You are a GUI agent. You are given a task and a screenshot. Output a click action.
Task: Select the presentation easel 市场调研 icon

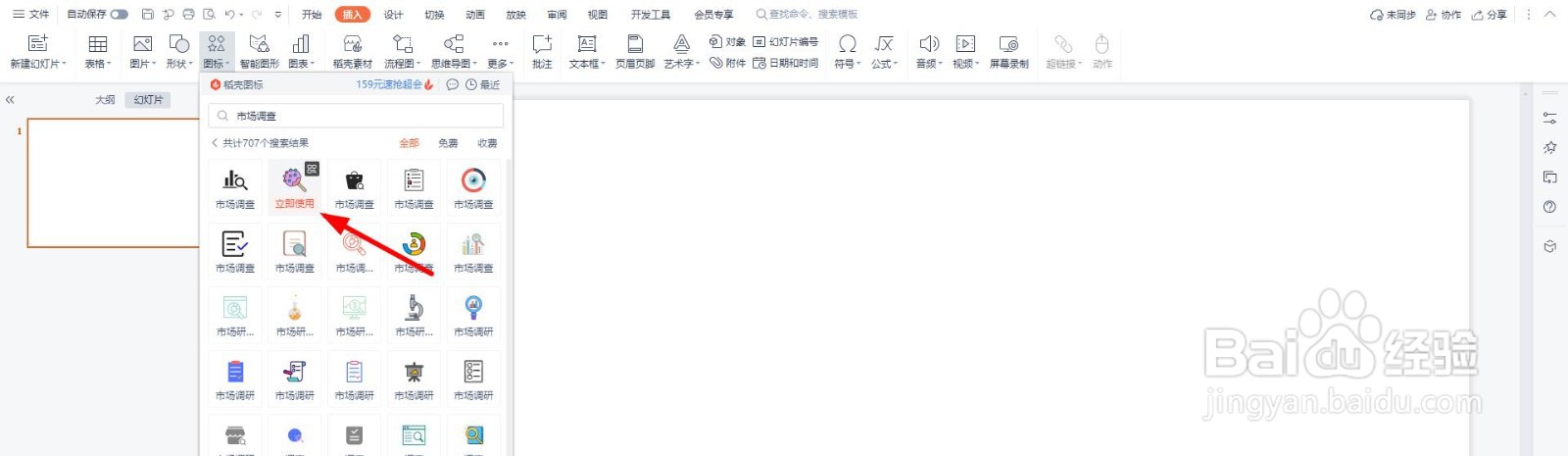click(x=415, y=378)
